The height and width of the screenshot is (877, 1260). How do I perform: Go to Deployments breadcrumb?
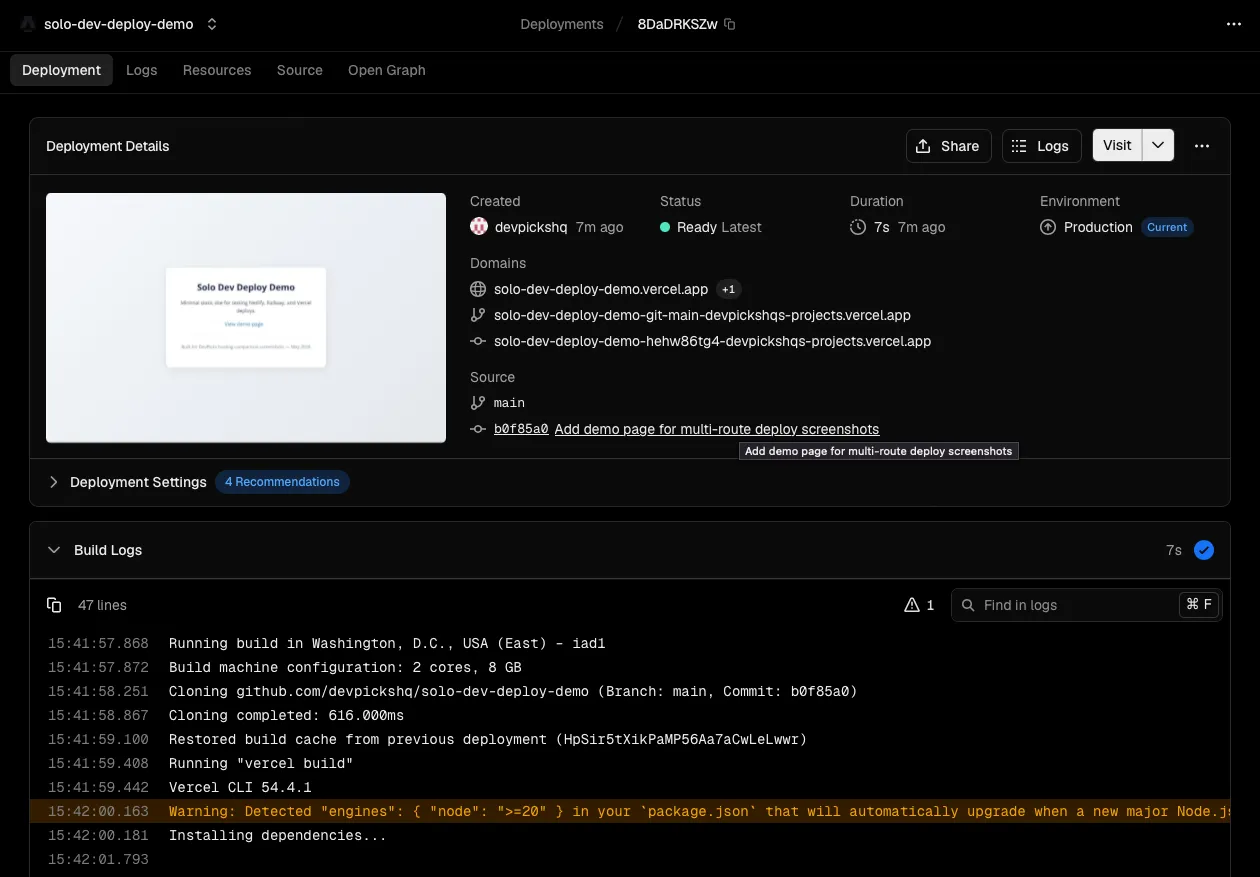562,24
